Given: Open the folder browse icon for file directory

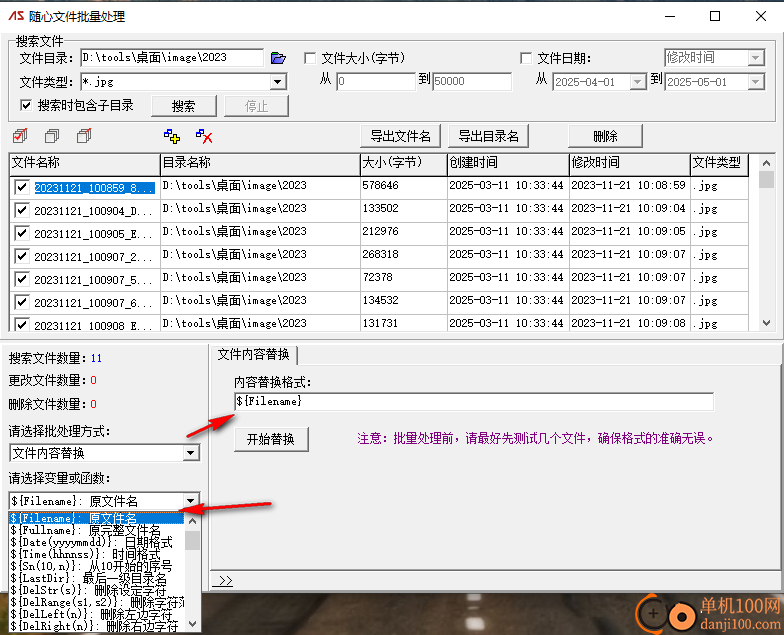Looking at the screenshot, I should pos(278,58).
